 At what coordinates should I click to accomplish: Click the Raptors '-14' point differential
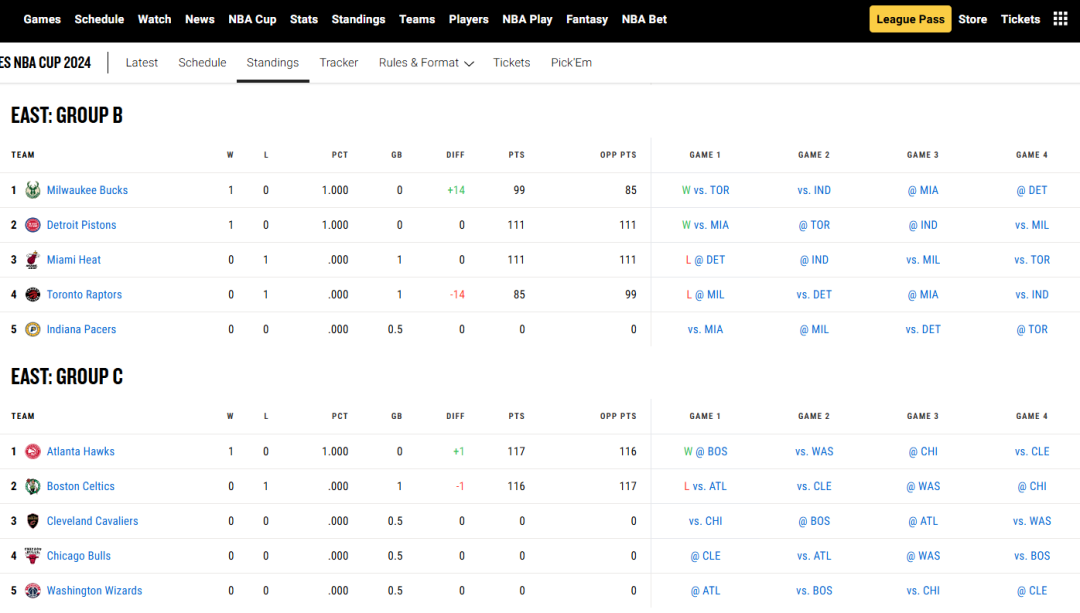(457, 295)
